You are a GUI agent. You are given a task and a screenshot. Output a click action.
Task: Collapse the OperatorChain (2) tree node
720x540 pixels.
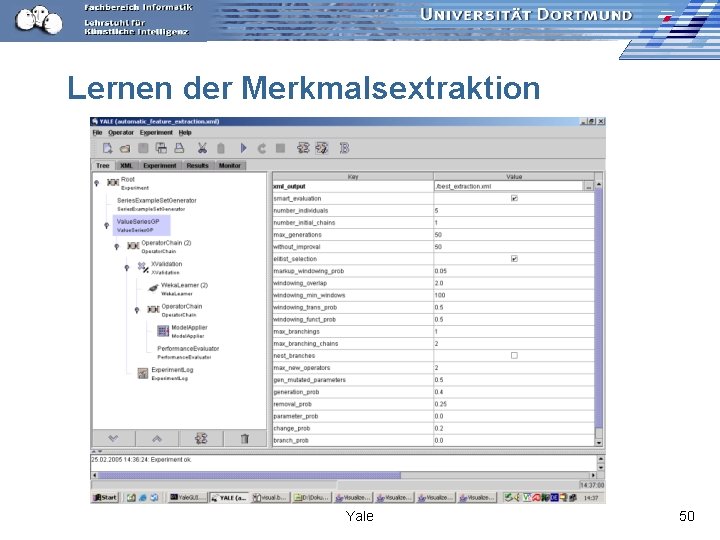[117, 247]
